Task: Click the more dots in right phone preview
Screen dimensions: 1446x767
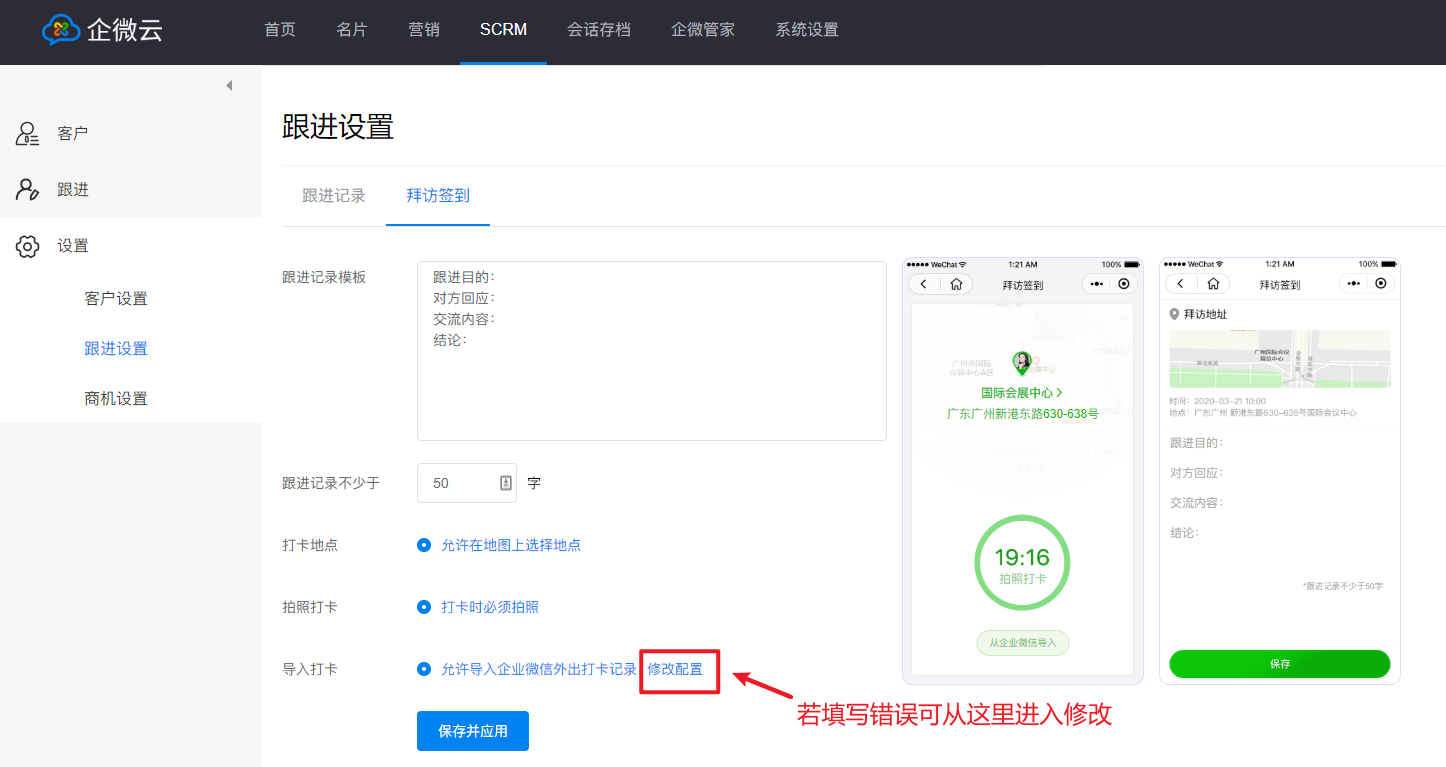Action: 1354,283
